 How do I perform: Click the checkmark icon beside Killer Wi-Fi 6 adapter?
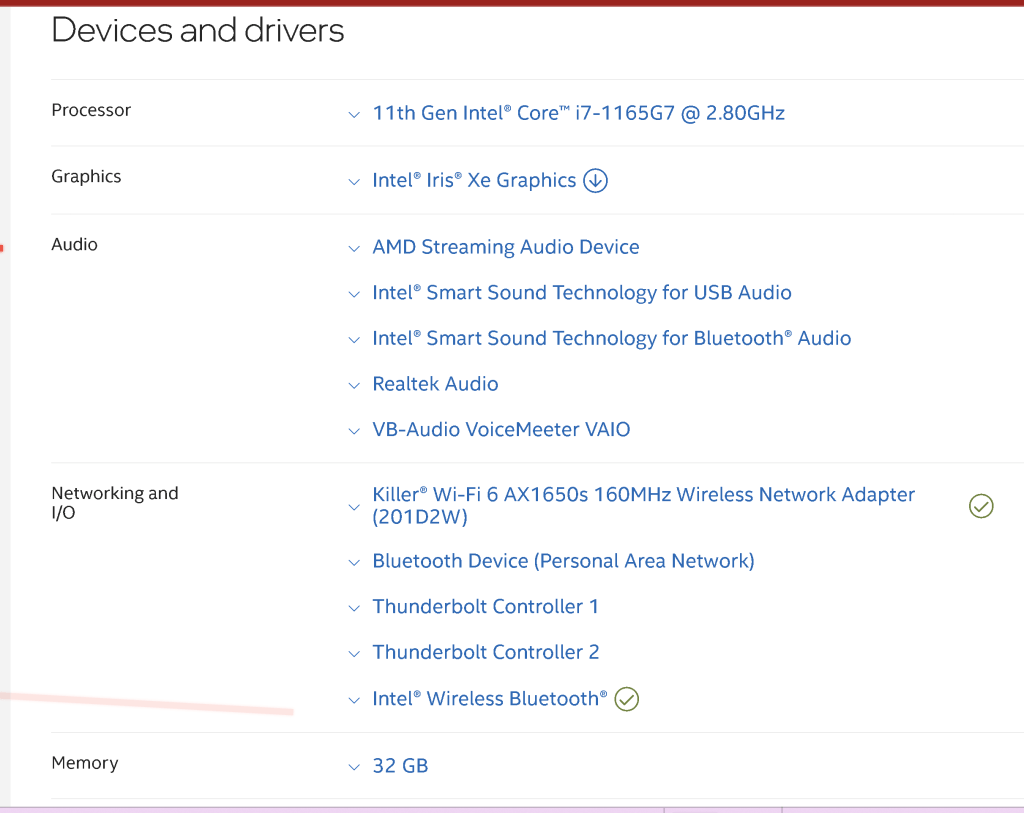coord(981,506)
